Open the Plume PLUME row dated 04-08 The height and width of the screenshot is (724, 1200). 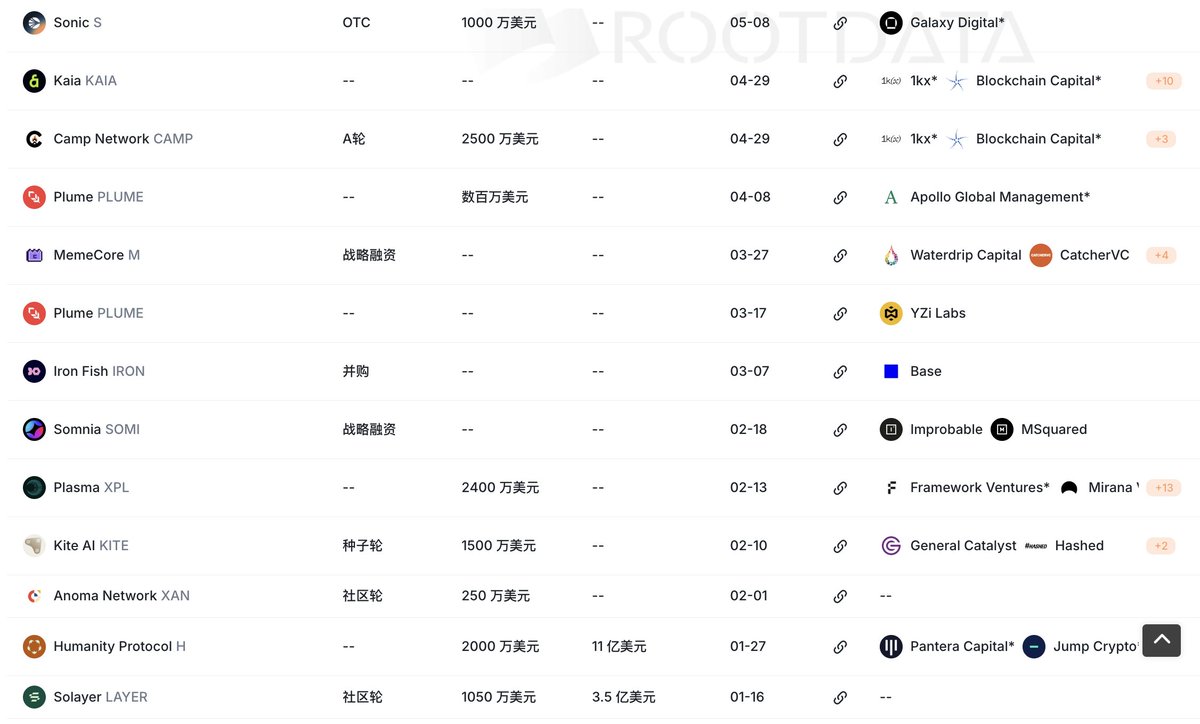(x=98, y=197)
